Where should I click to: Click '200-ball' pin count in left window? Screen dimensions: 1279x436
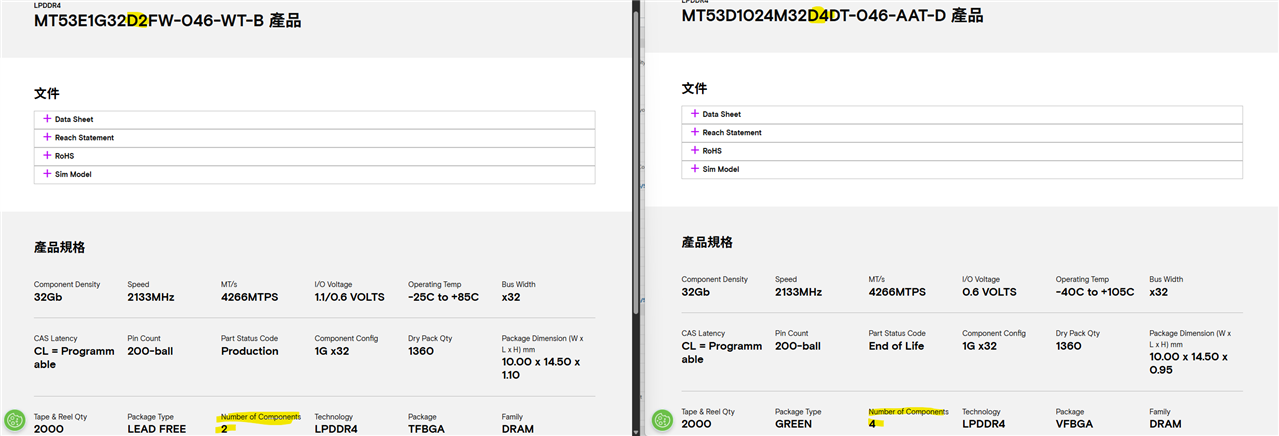151,351
